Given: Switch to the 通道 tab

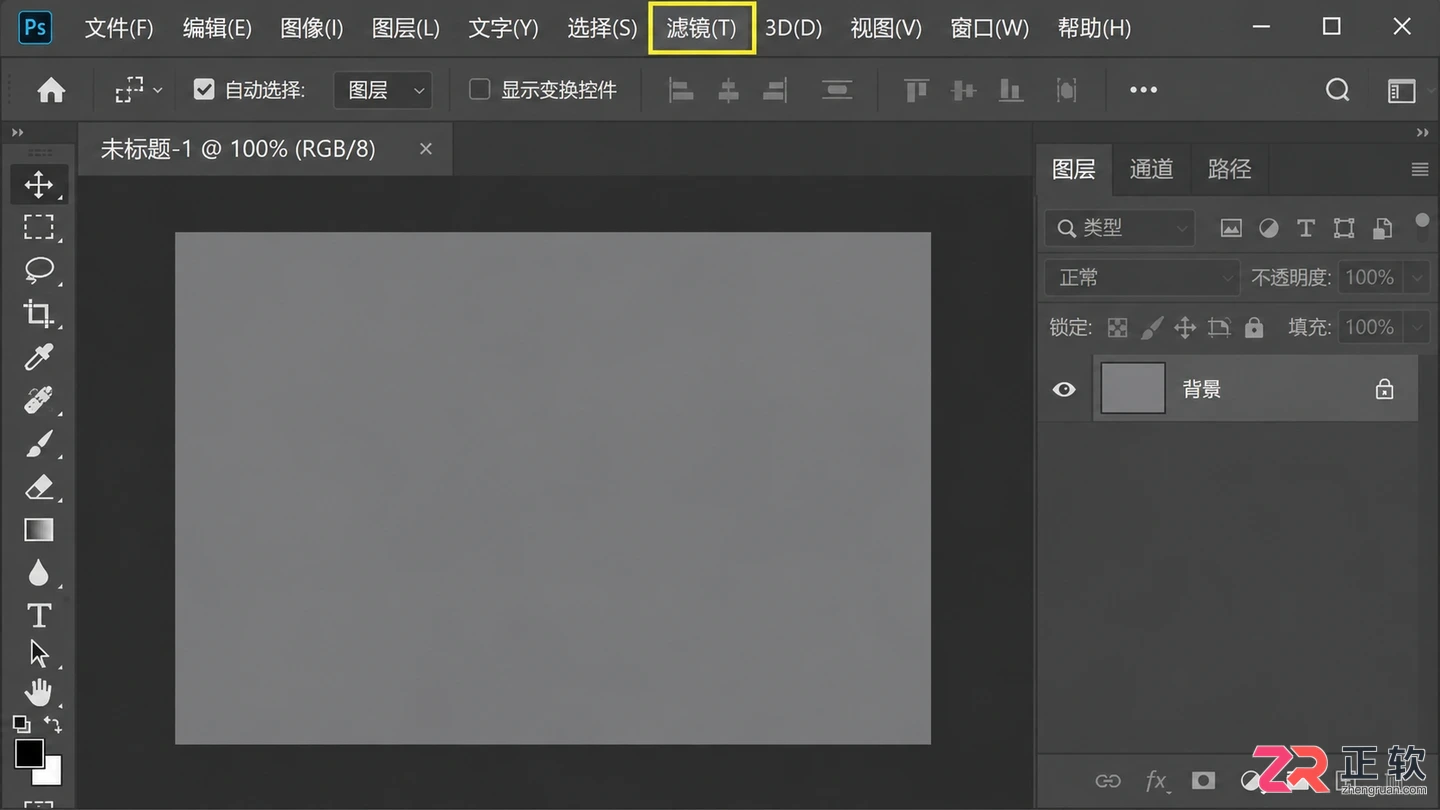Looking at the screenshot, I should pyautogui.click(x=1151, y=169).
